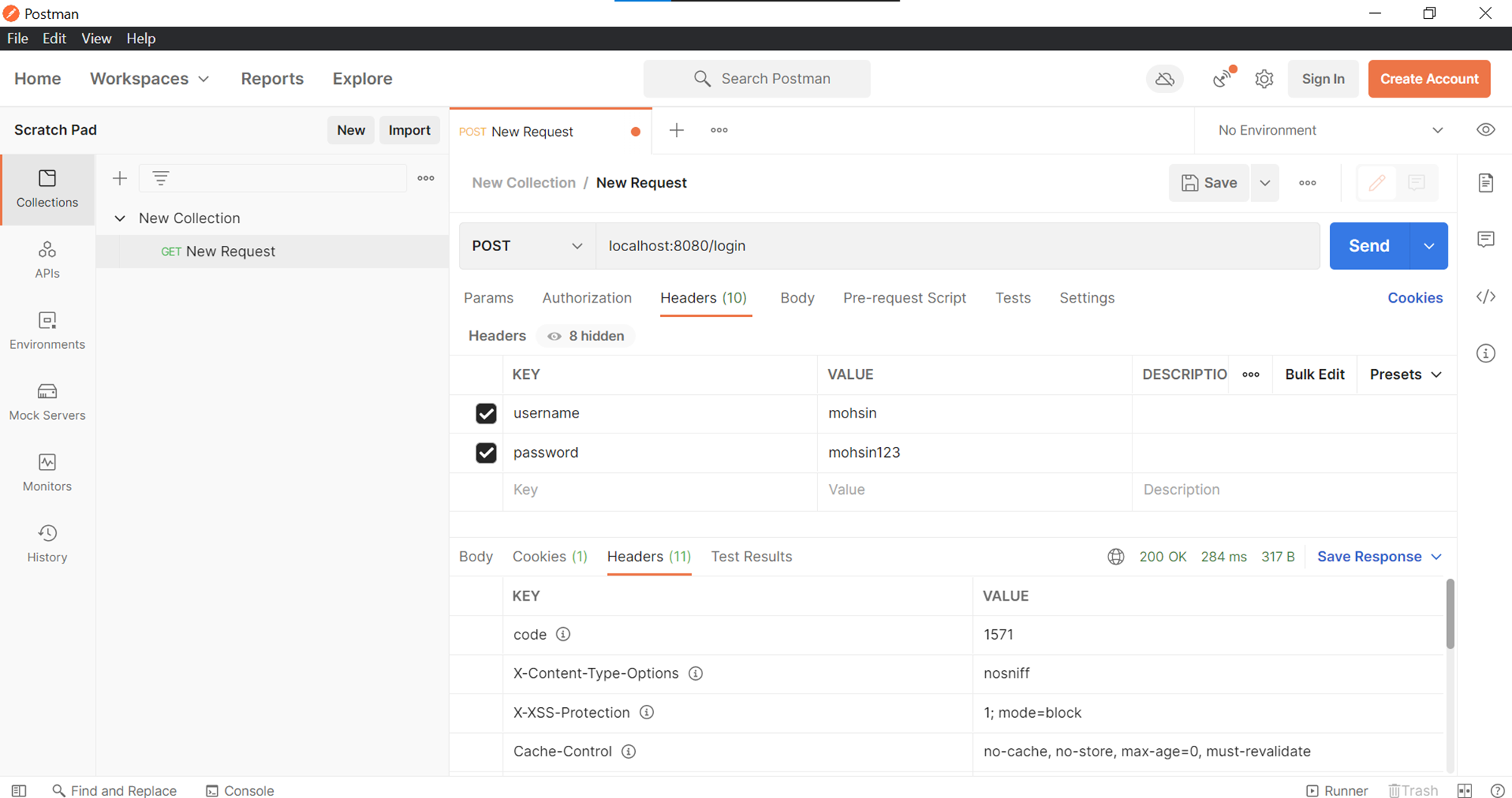Open the POST method dropdown

[525, 246]
